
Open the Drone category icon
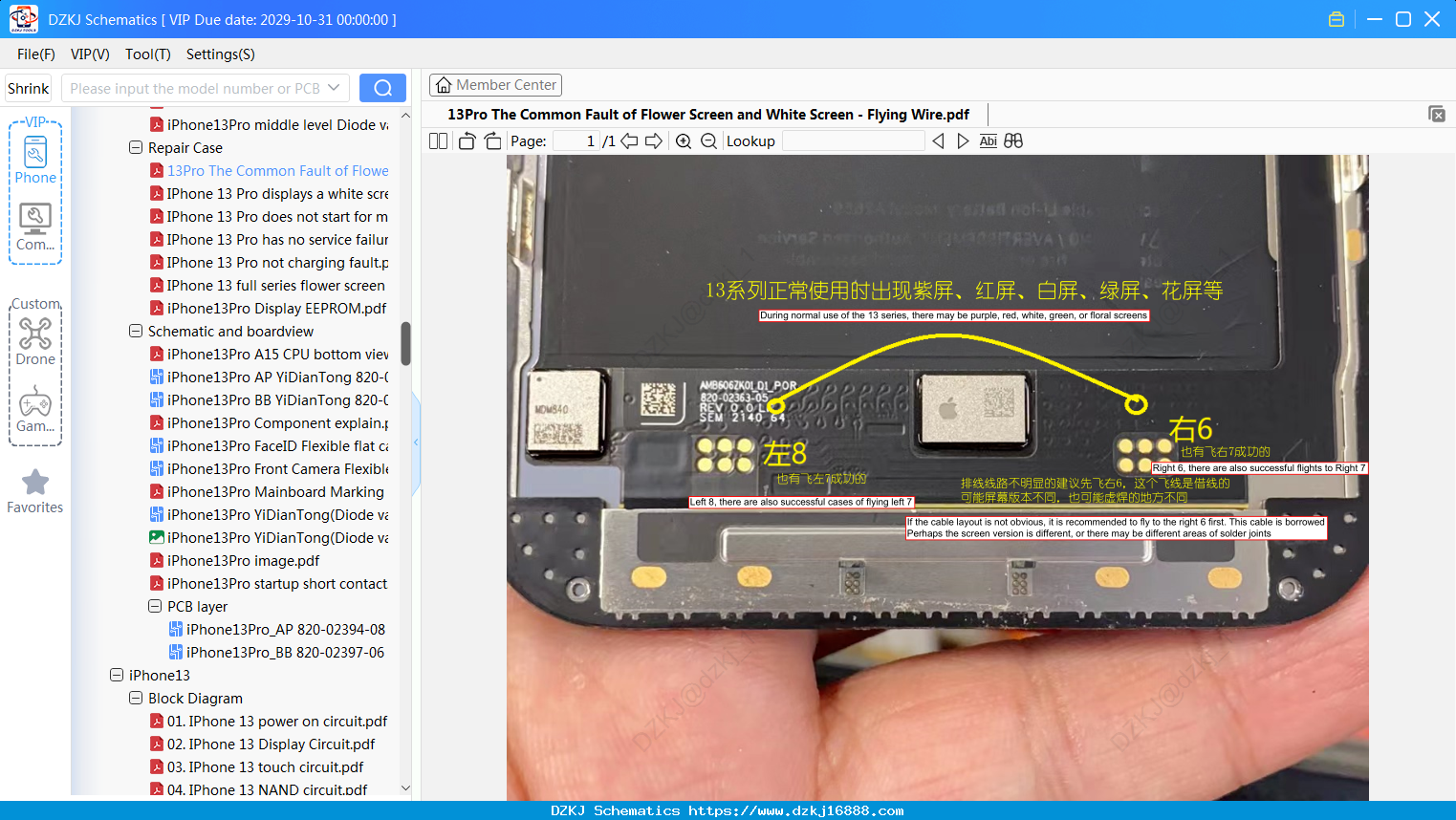click(x=35, y=341)
